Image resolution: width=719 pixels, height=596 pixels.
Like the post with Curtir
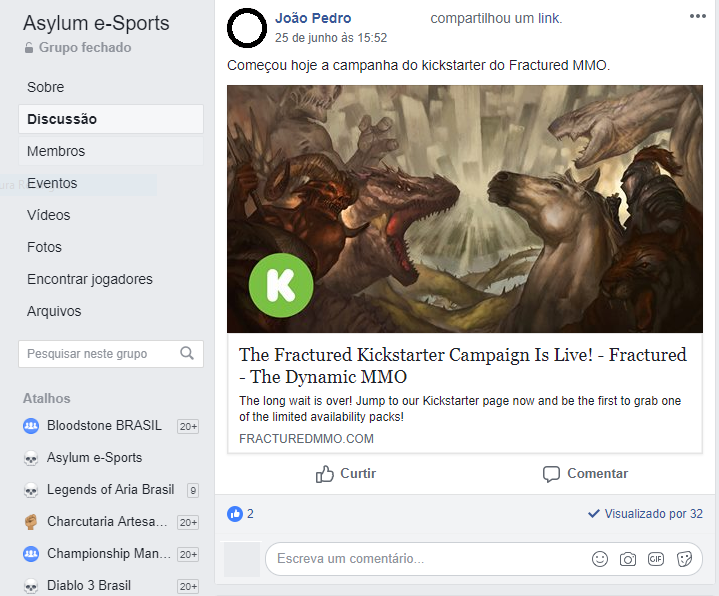[x=345, y=474]
